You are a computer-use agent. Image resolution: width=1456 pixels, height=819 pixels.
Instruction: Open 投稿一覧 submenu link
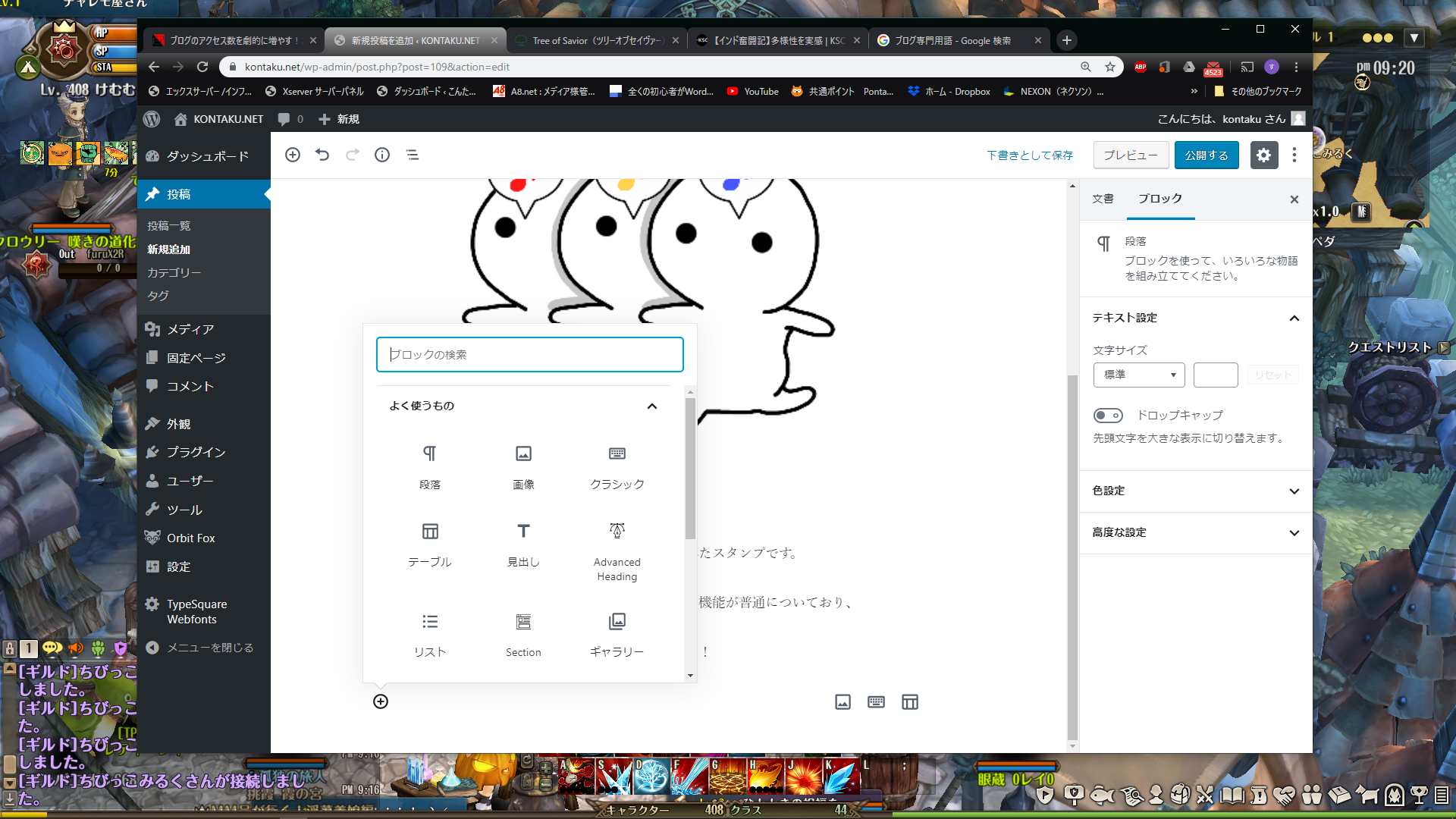coord(168,226)
